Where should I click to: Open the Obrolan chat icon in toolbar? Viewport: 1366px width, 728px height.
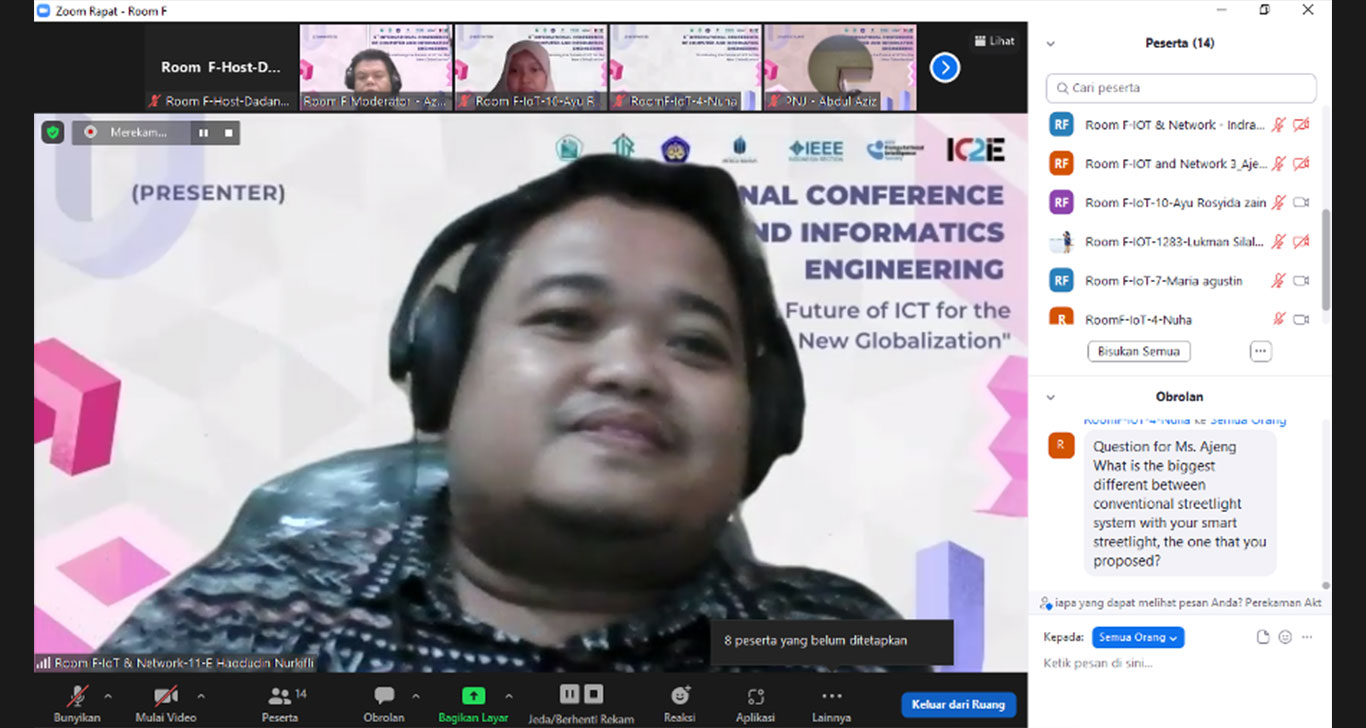[x=384, y=696]
